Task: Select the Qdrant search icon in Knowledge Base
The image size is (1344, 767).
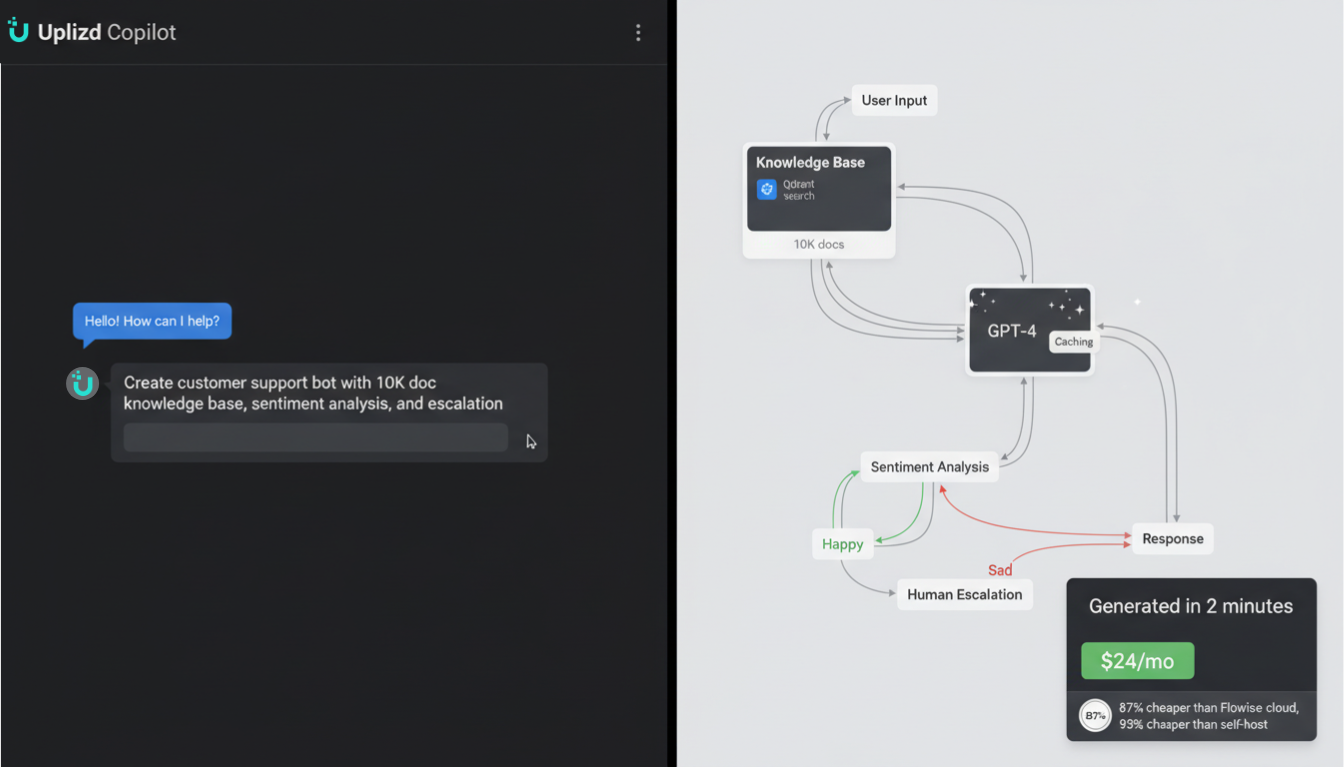Action: [x=767, y=187]
